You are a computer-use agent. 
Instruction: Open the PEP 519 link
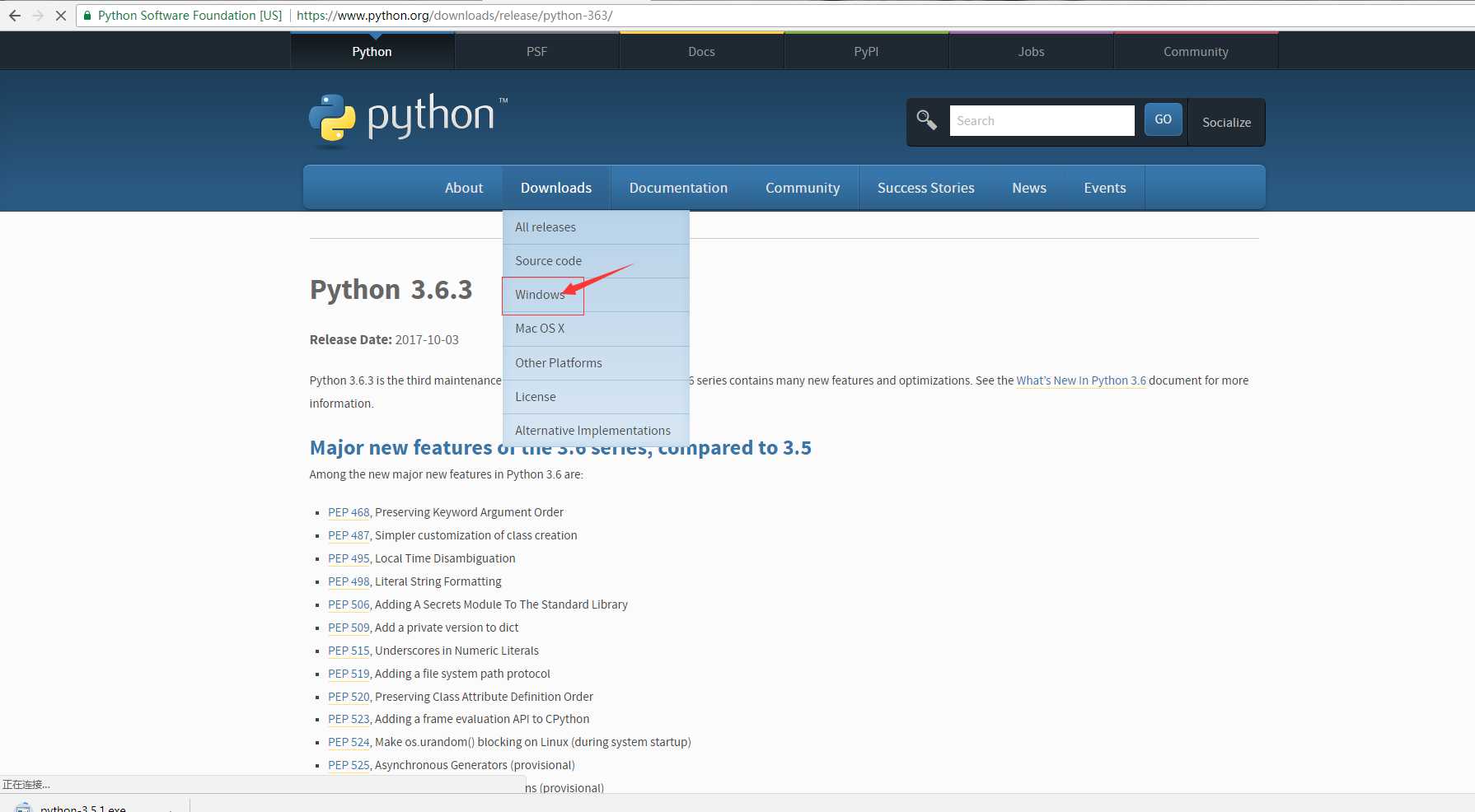349,674
